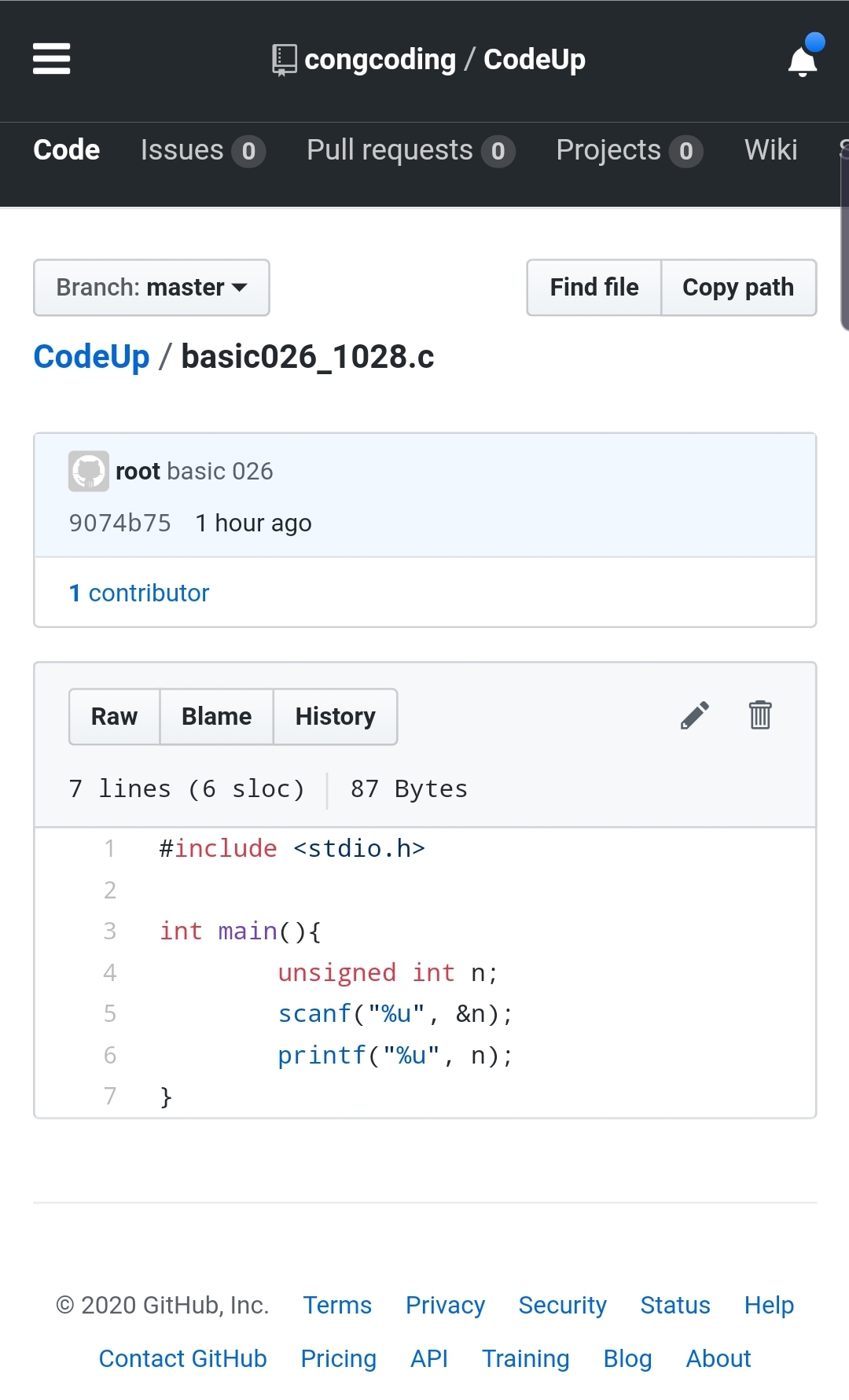Open the Terms footer link
The image size is (849, 1400).
(x=337, y=1305)
